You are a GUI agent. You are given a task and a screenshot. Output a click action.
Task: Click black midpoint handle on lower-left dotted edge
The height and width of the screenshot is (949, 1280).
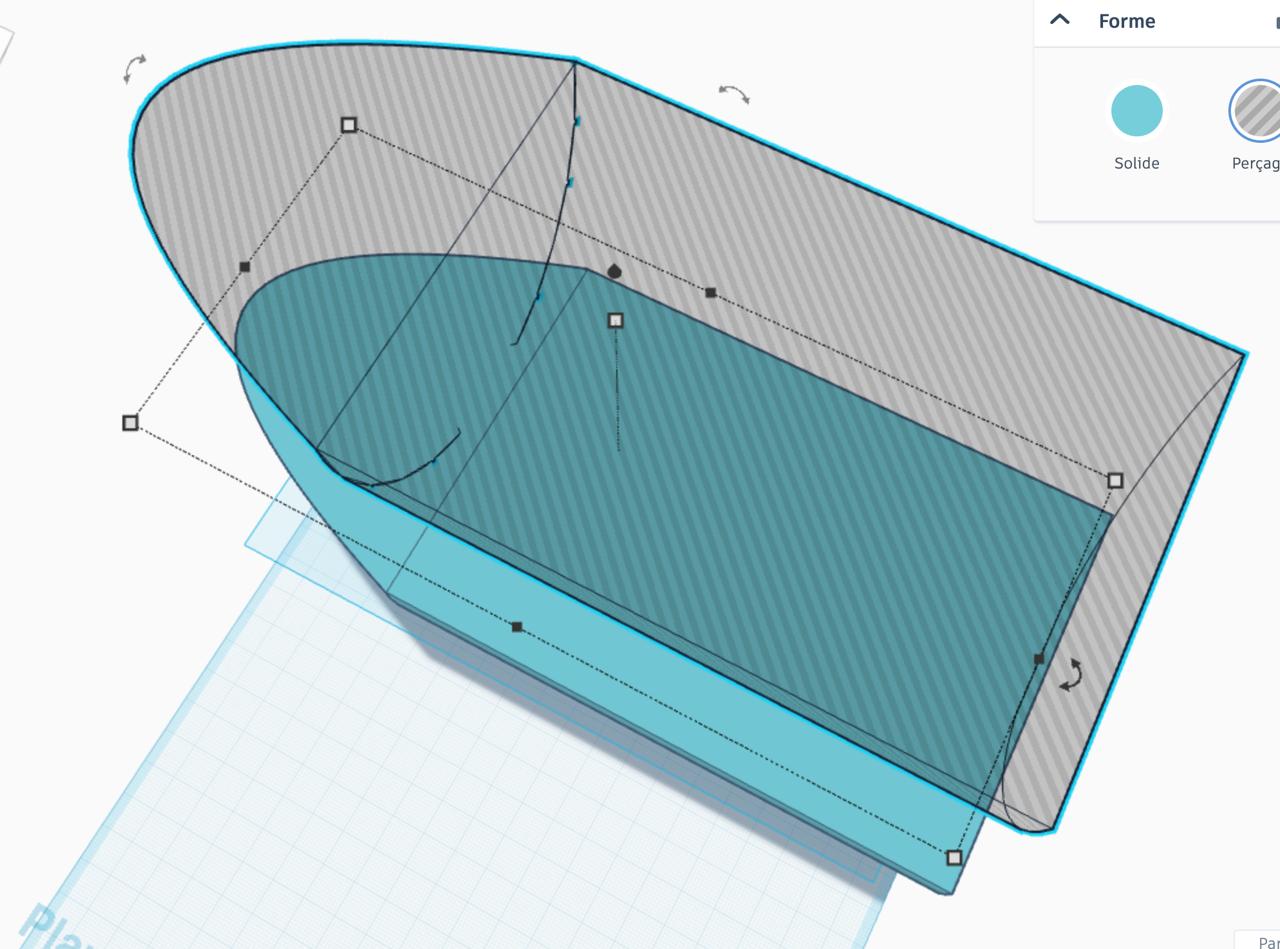517,627
